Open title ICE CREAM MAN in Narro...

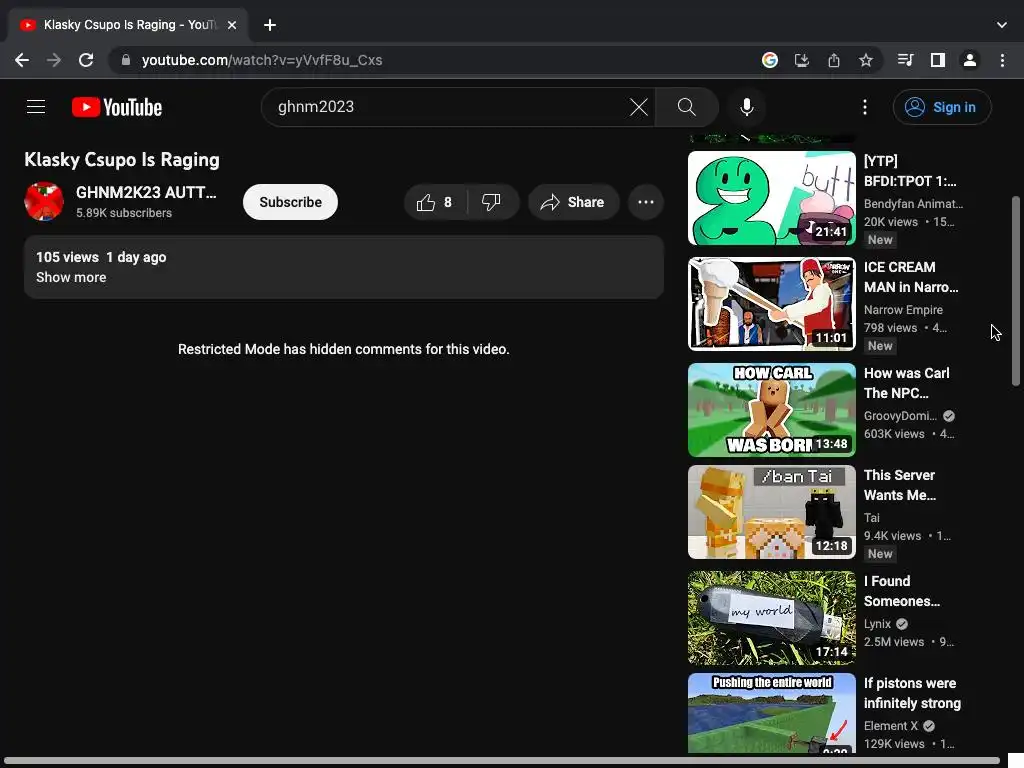(x=911, y=278)
